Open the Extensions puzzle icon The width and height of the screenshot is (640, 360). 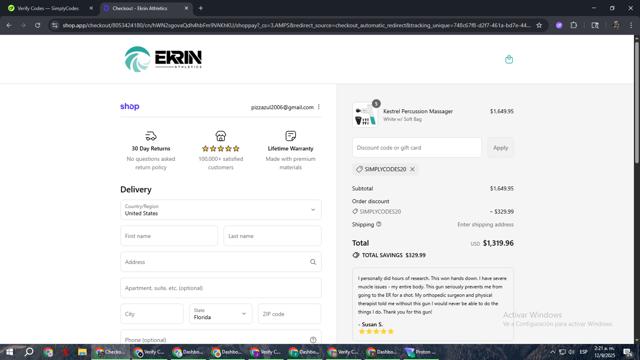coord(573,25)
